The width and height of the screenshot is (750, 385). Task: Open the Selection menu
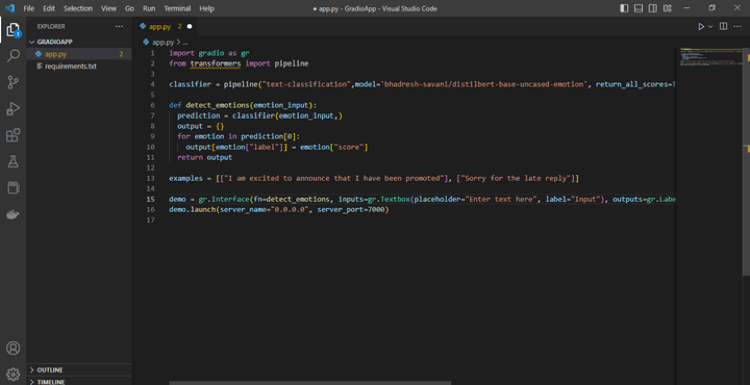click(78, 9)
